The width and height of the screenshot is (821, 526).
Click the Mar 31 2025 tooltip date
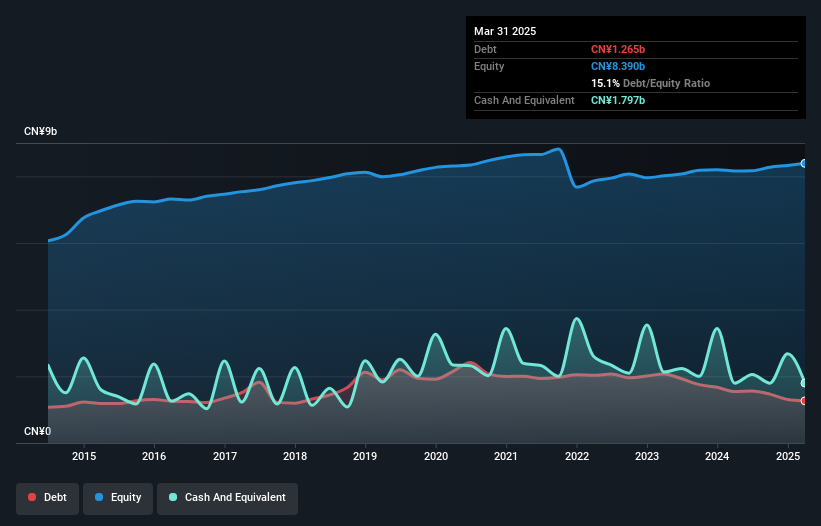coord(505,31)
